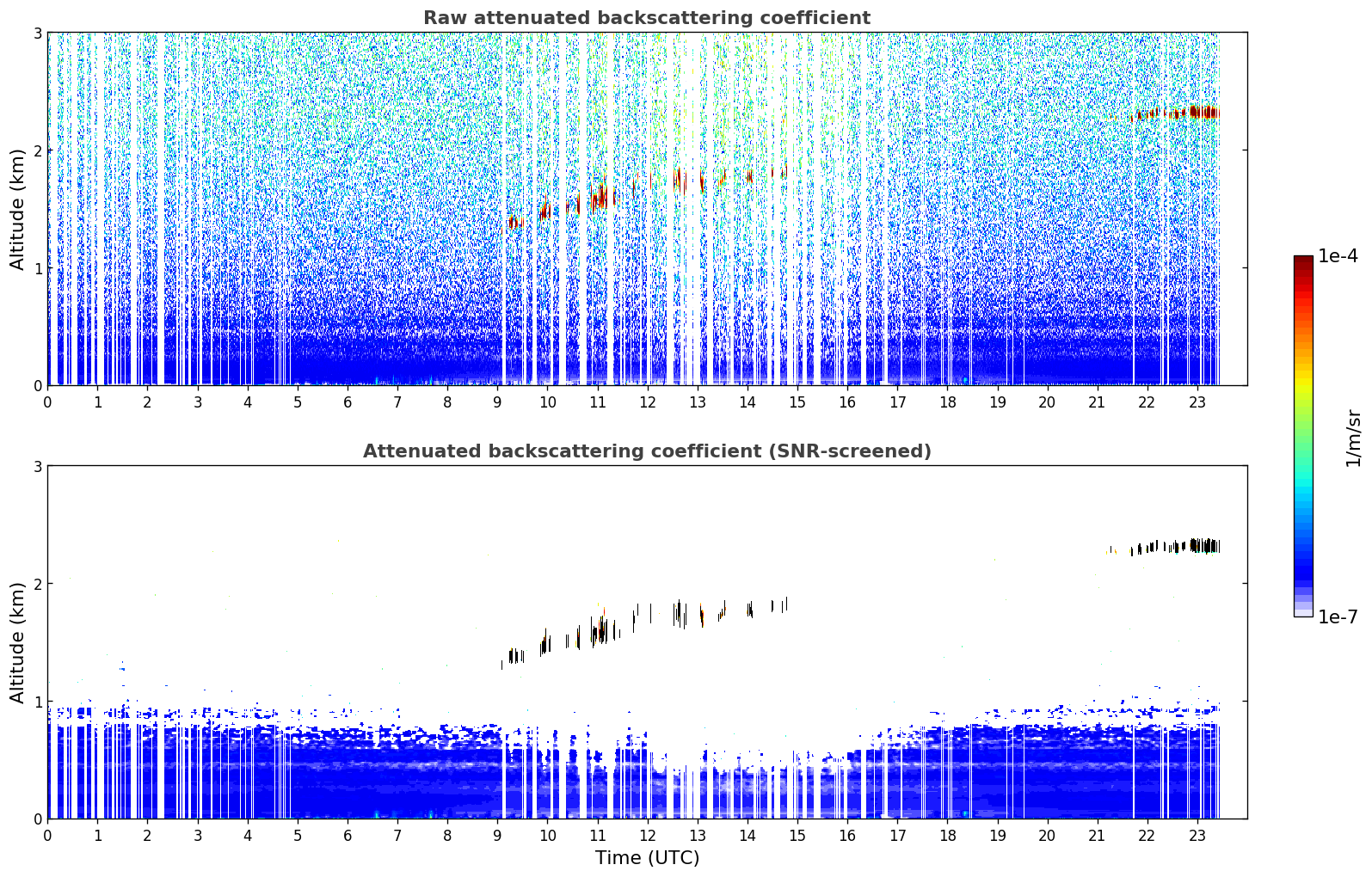This screenshot has width=1372, height=877.
Task: Click hour 23 tick on bottom plot time axis
Action: (x=1197, y=835)
